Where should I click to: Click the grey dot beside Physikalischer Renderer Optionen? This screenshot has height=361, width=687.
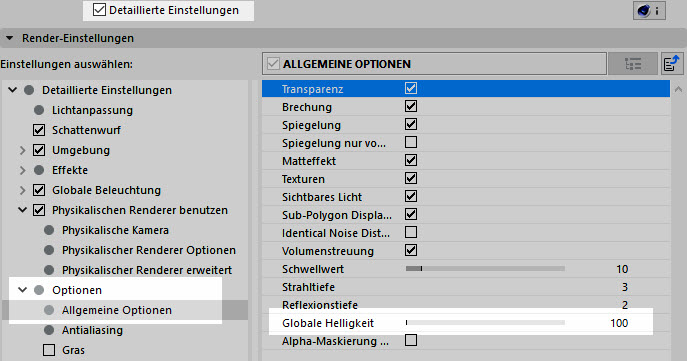coord(49,250)
